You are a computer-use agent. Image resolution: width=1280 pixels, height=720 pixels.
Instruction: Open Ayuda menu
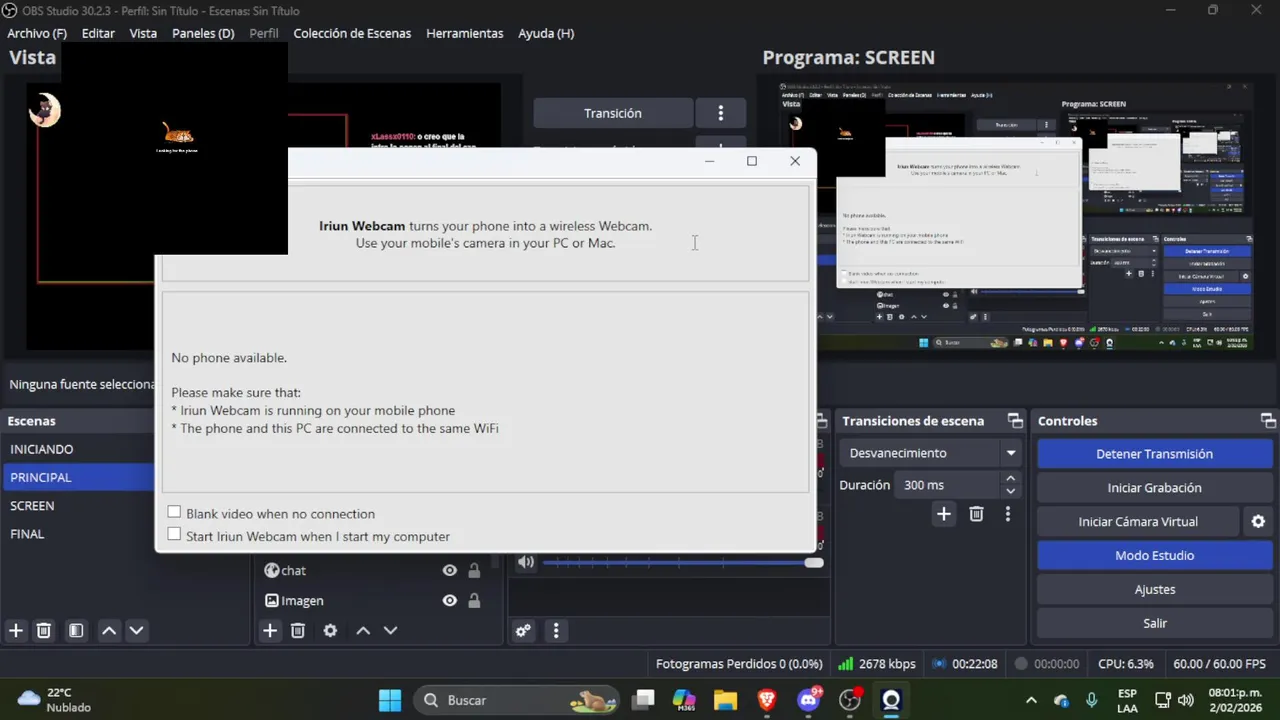click(546, 33)
